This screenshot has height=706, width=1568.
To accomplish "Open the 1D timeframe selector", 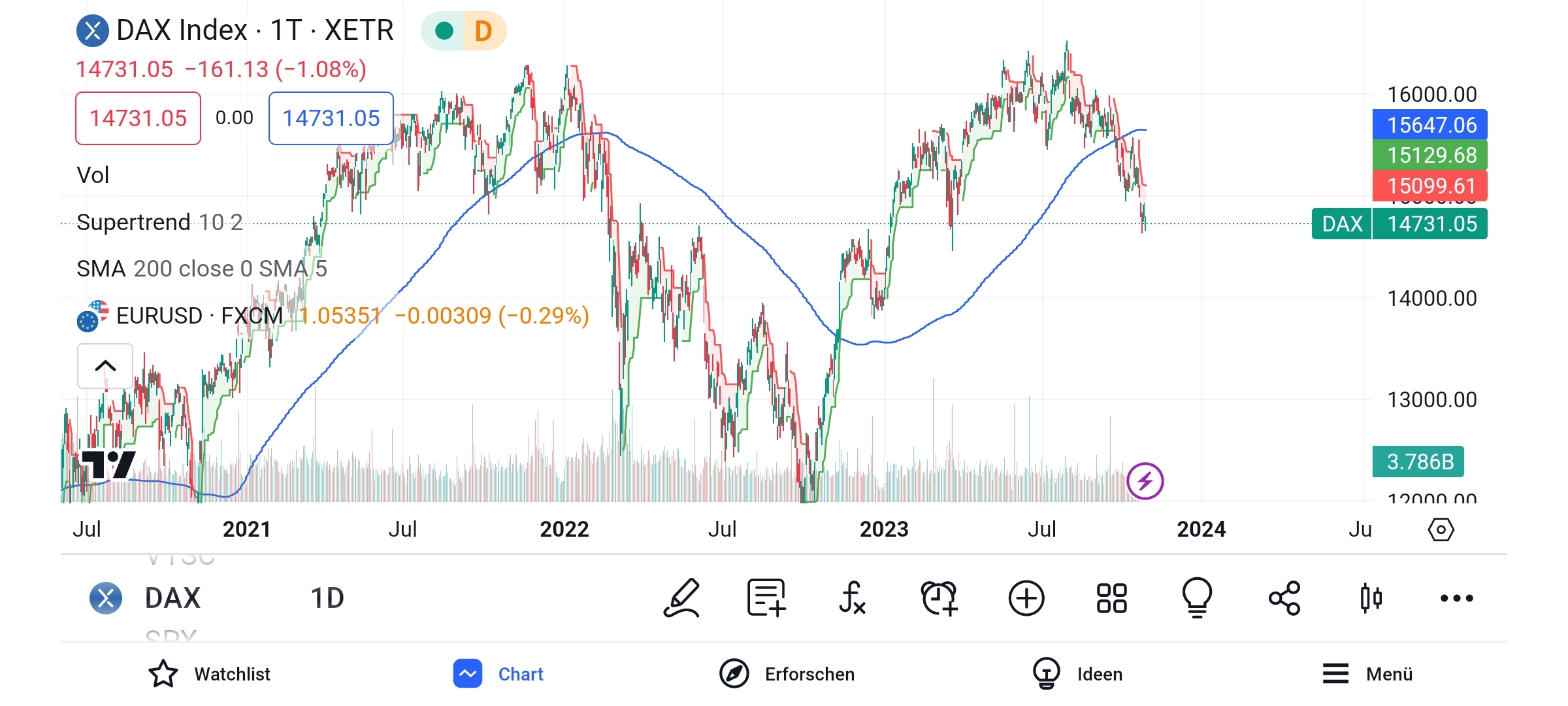I will 327,598.
